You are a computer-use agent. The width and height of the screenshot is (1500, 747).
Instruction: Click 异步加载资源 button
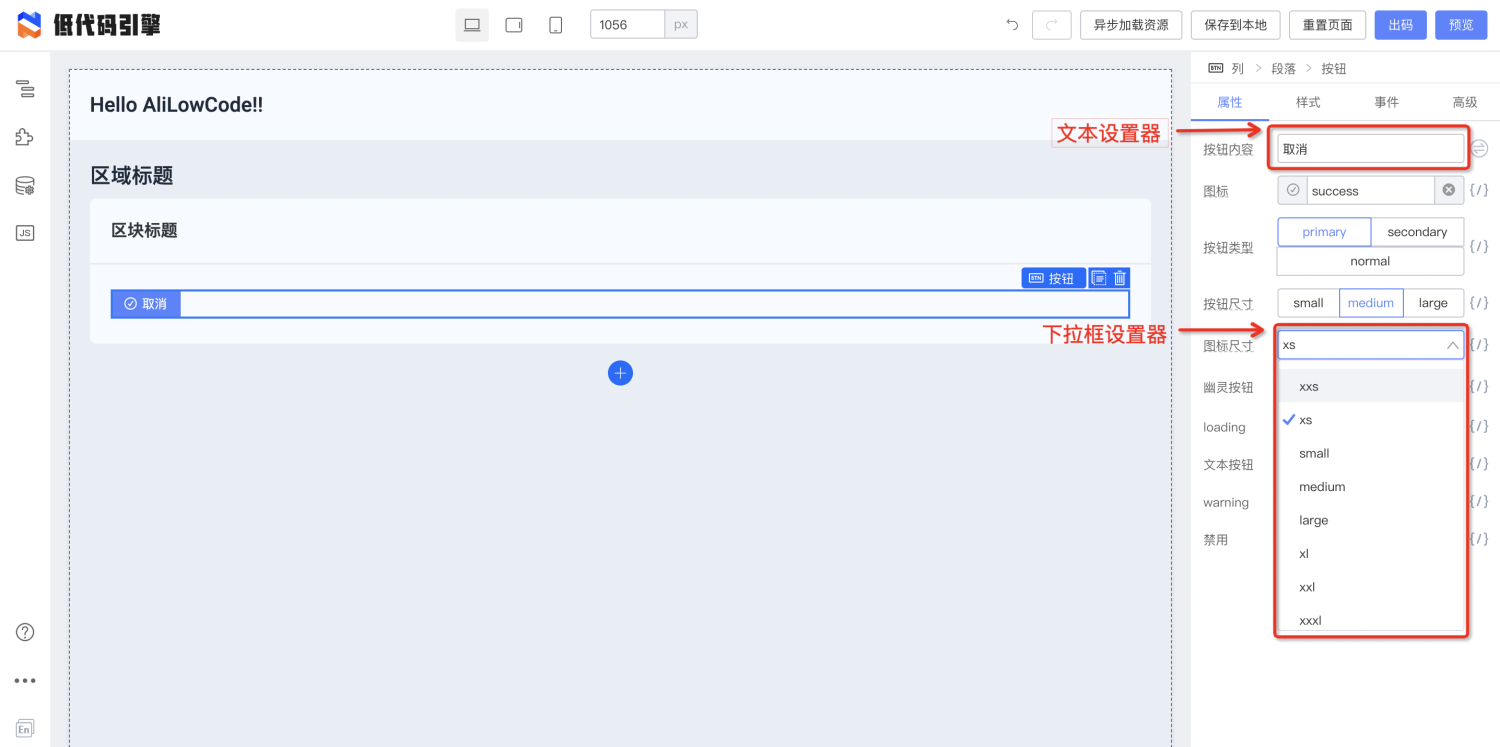click(x=1131, y=25)
